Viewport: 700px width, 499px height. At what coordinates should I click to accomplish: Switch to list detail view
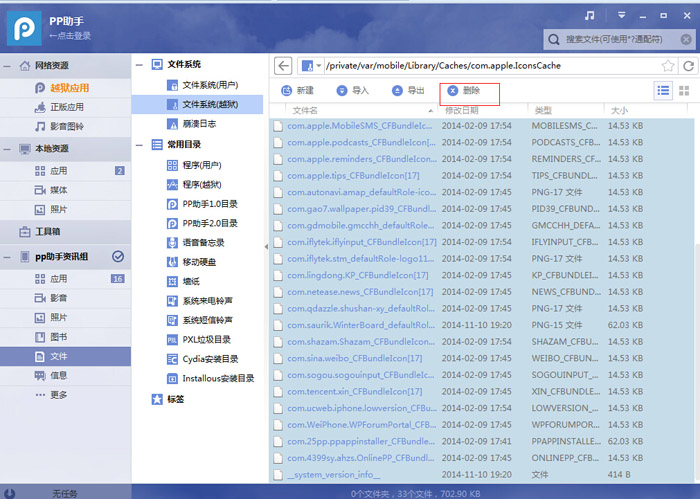pyautogui.click(x=663, y=91)
